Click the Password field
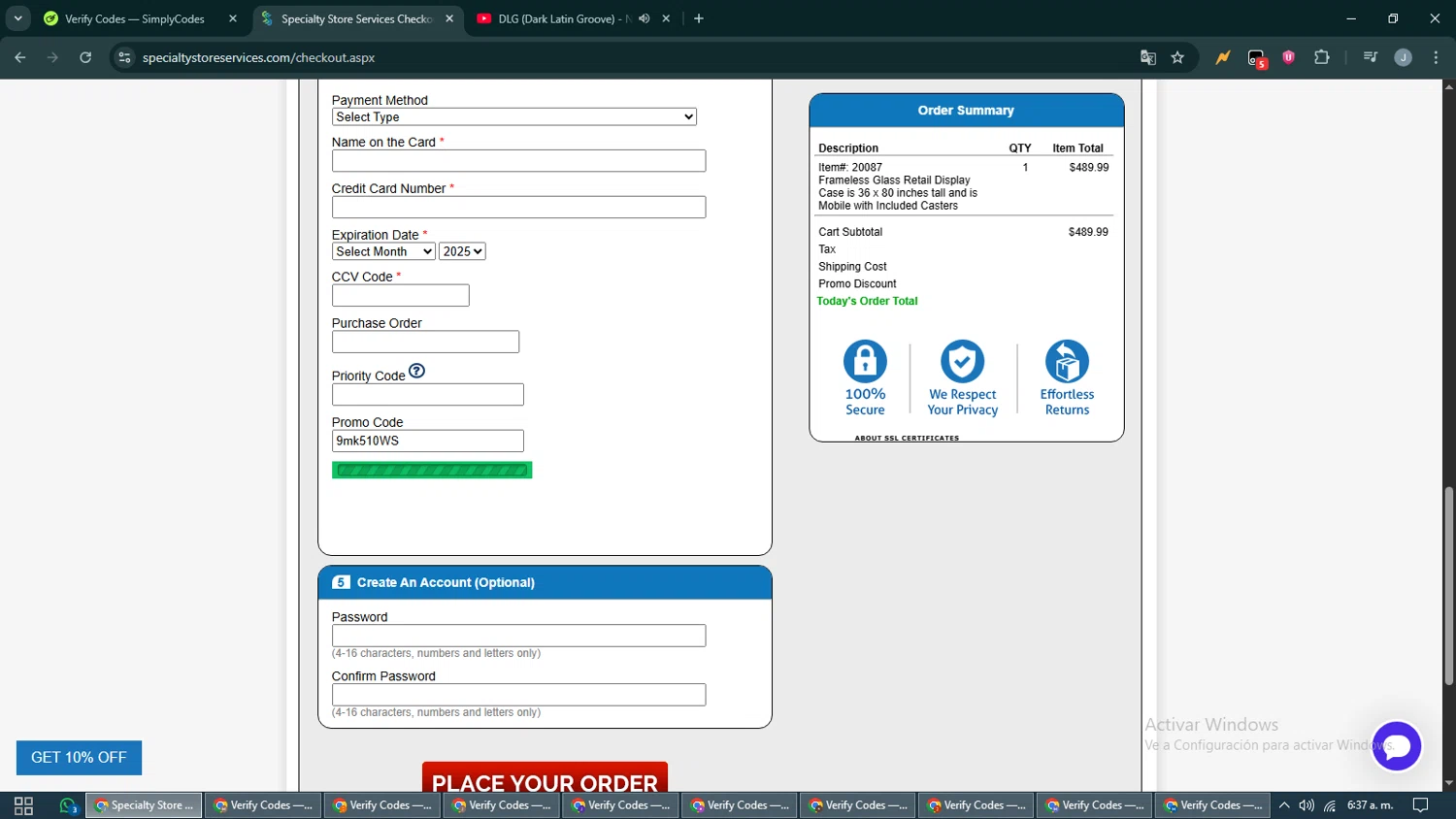 click(x=518, y=636)
